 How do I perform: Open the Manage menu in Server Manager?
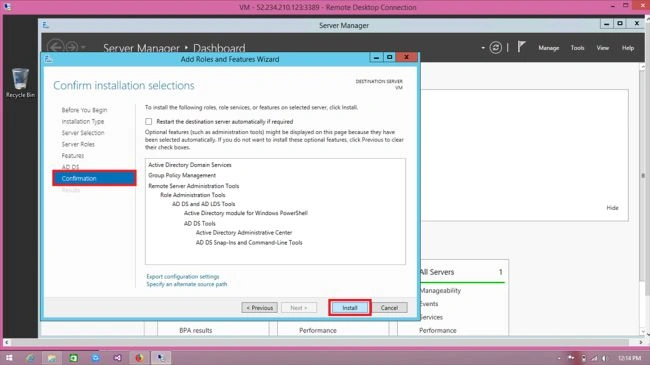[x=548, y=48]
